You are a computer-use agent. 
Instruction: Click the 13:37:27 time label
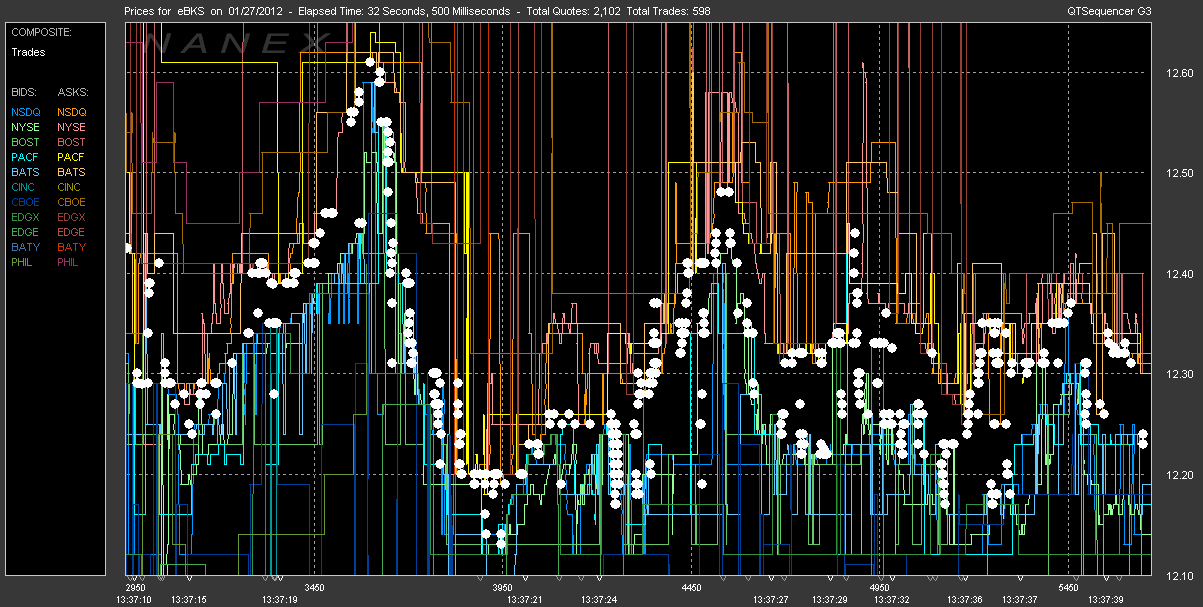(x=770, y=600)
